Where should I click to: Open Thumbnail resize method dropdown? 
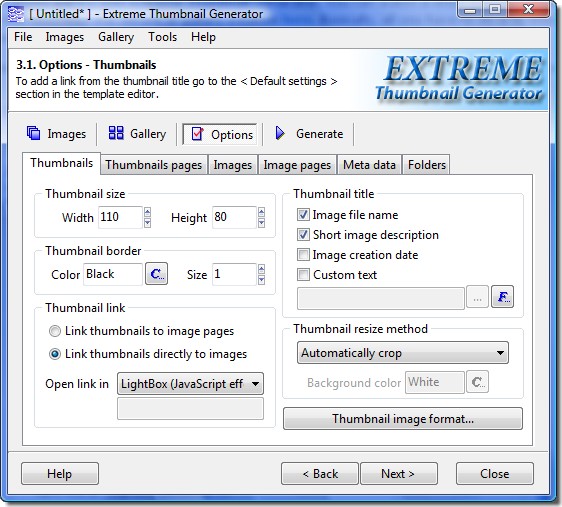point(403,353)
